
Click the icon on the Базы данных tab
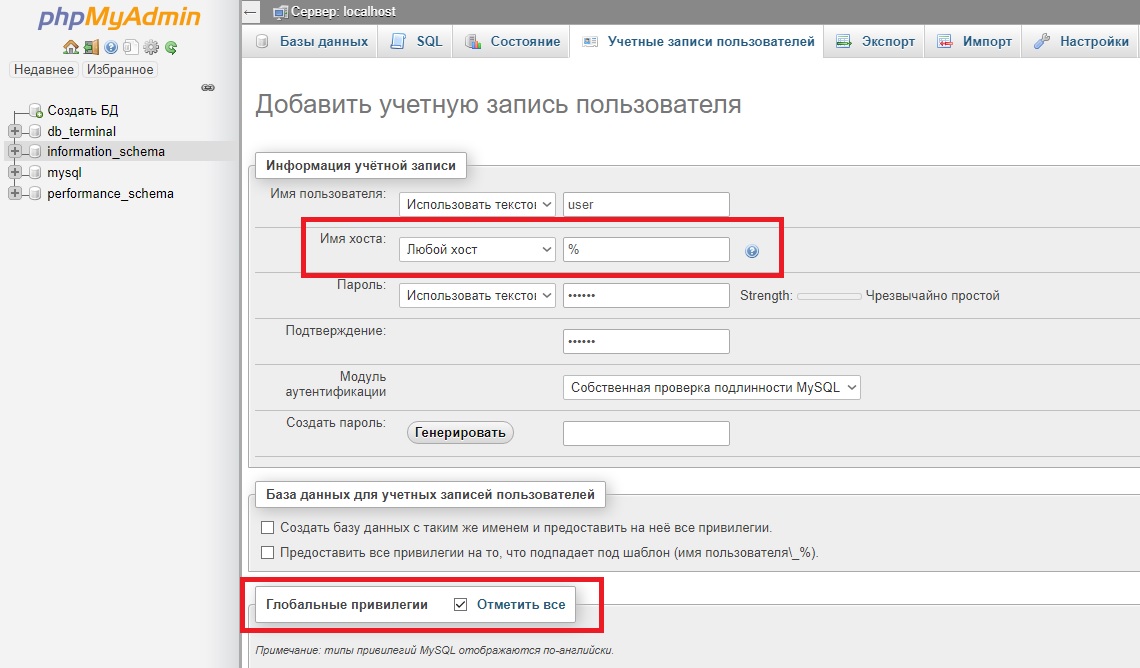(262, 41)
